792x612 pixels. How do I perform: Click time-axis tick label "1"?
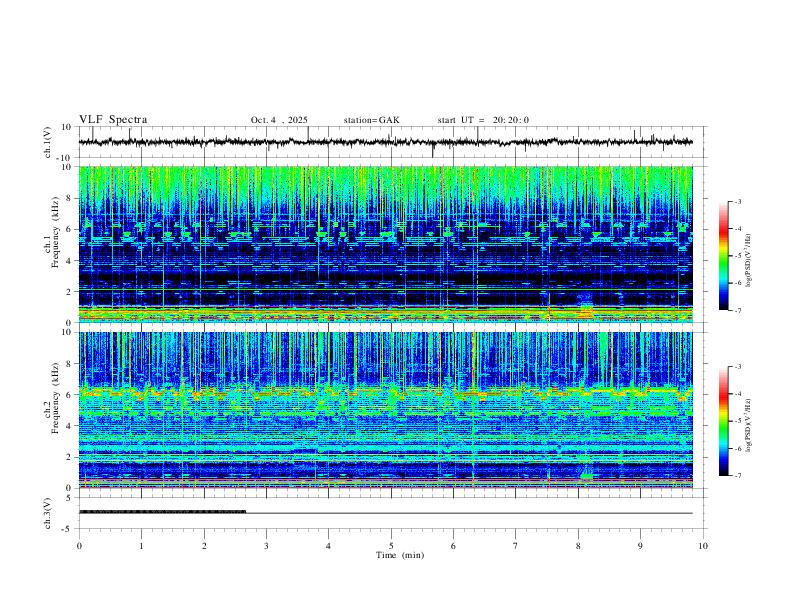click(x=141, y=546)
